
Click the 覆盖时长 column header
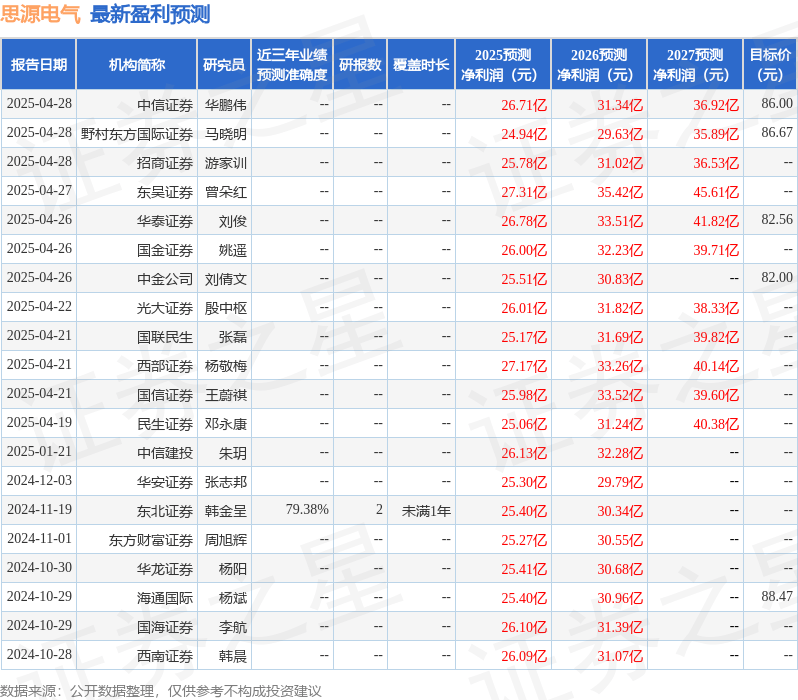[x=421, y=65]
